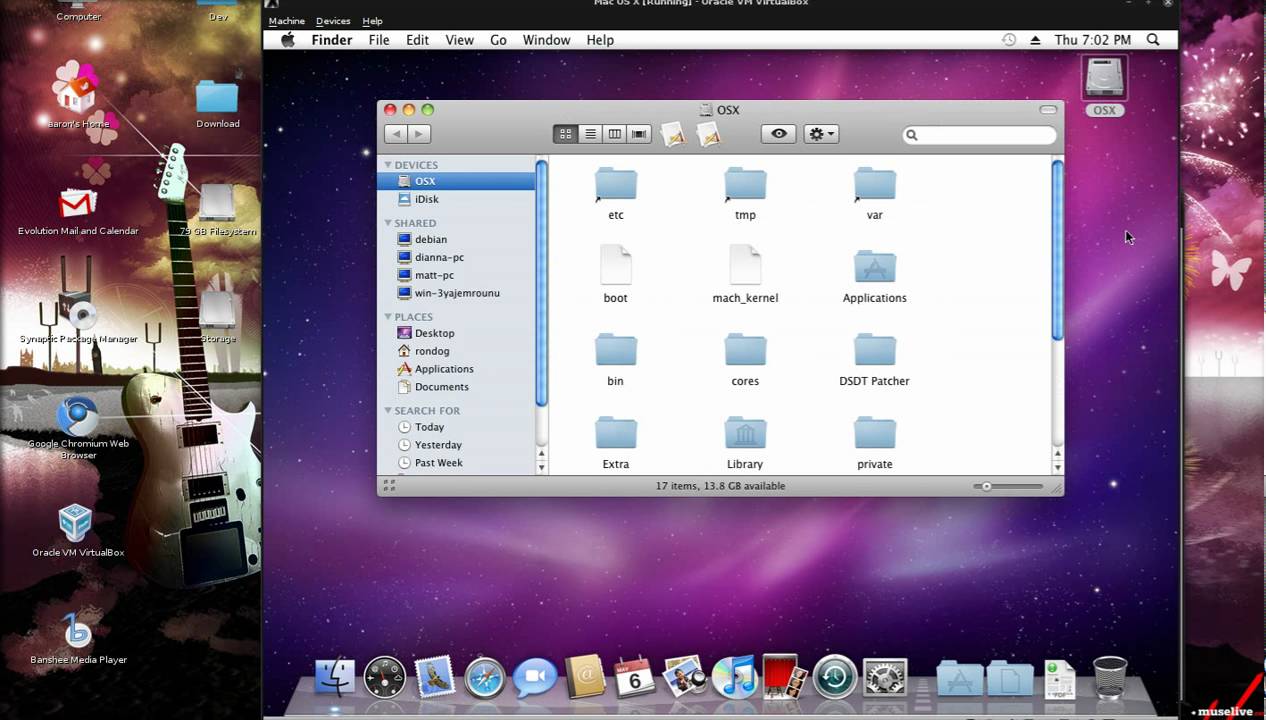Open the Applications stack in dock
Viewport: 1266px width, 720px height.
pyautogui.click(x=959, y=680)
